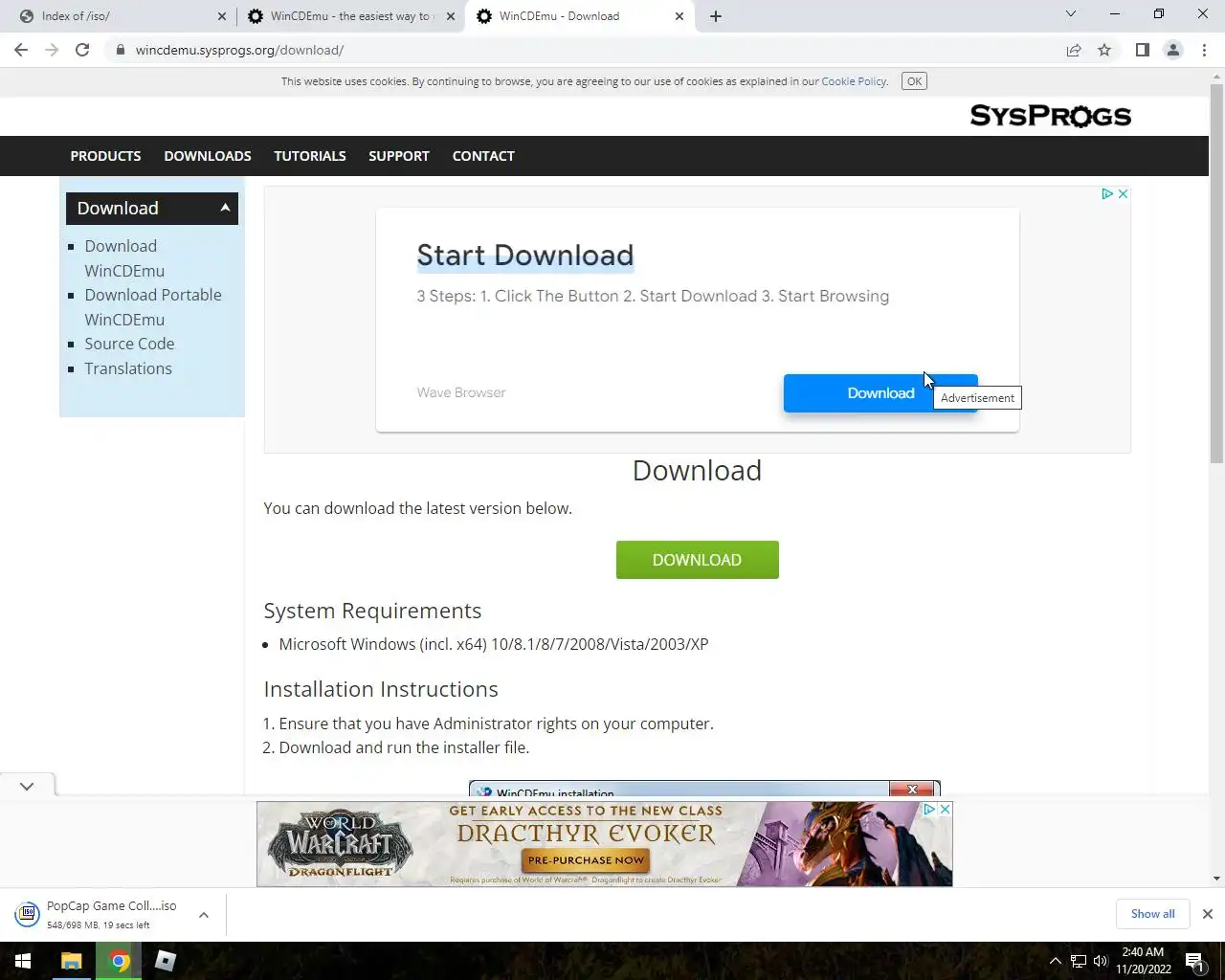This screenshot has height=980, width=1225.
Task: Close the Warcraft banner ad
Action: [x=945, y=810]
